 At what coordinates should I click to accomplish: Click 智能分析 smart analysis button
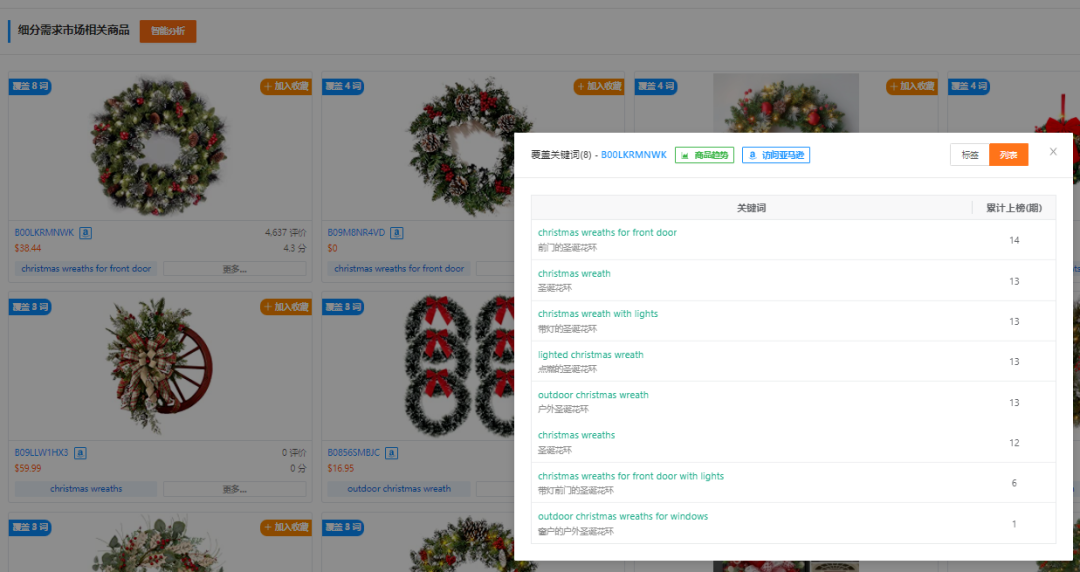(x=168, y=31)
